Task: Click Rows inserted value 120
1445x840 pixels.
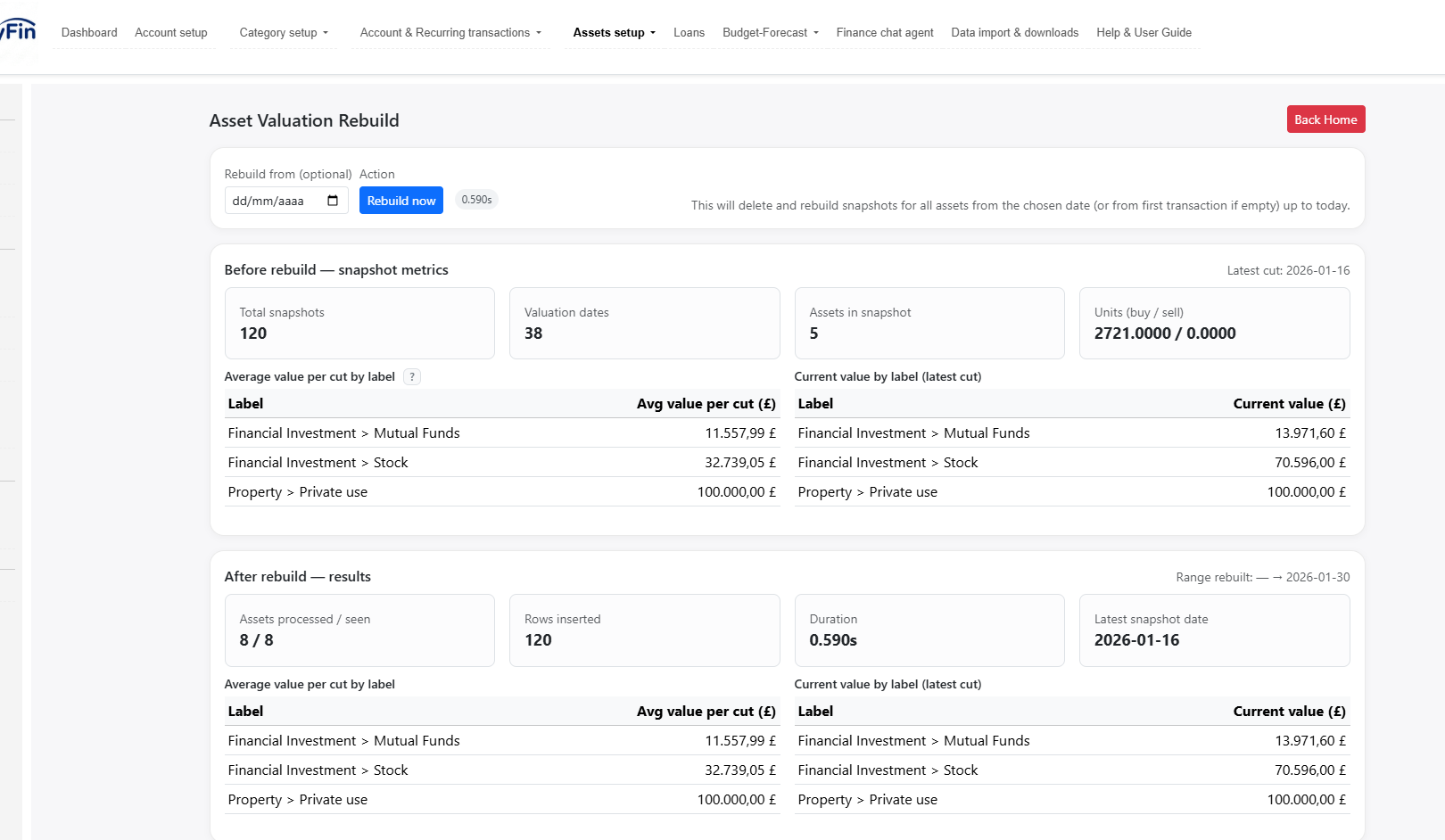Action: click(538, 640)
